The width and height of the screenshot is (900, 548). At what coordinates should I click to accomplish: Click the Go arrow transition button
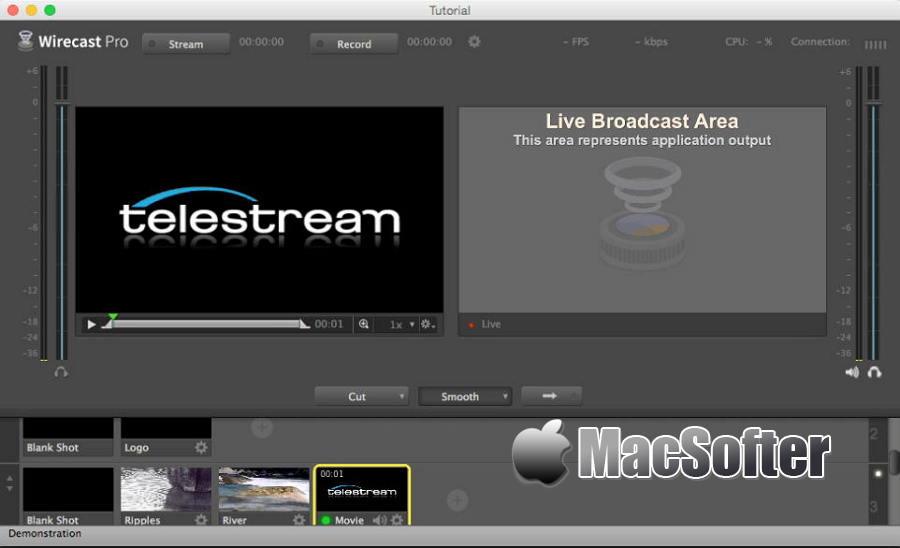pos(551,396)
